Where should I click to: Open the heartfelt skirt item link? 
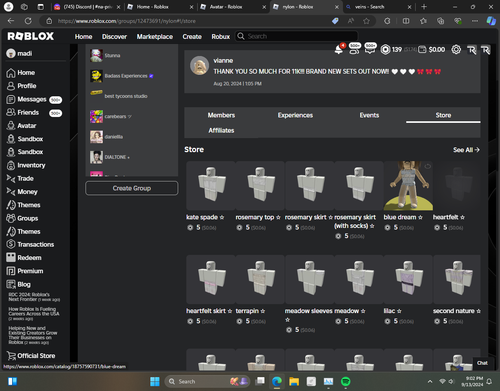(x=209, y=311)
